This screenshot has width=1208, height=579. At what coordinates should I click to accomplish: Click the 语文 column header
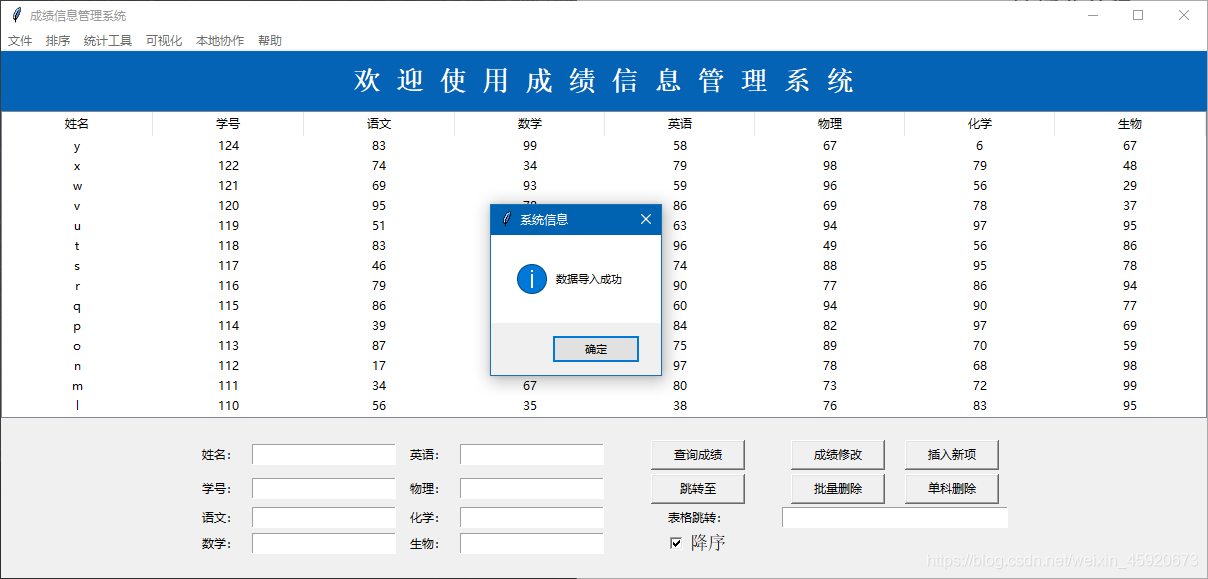[x=379, y=124]
